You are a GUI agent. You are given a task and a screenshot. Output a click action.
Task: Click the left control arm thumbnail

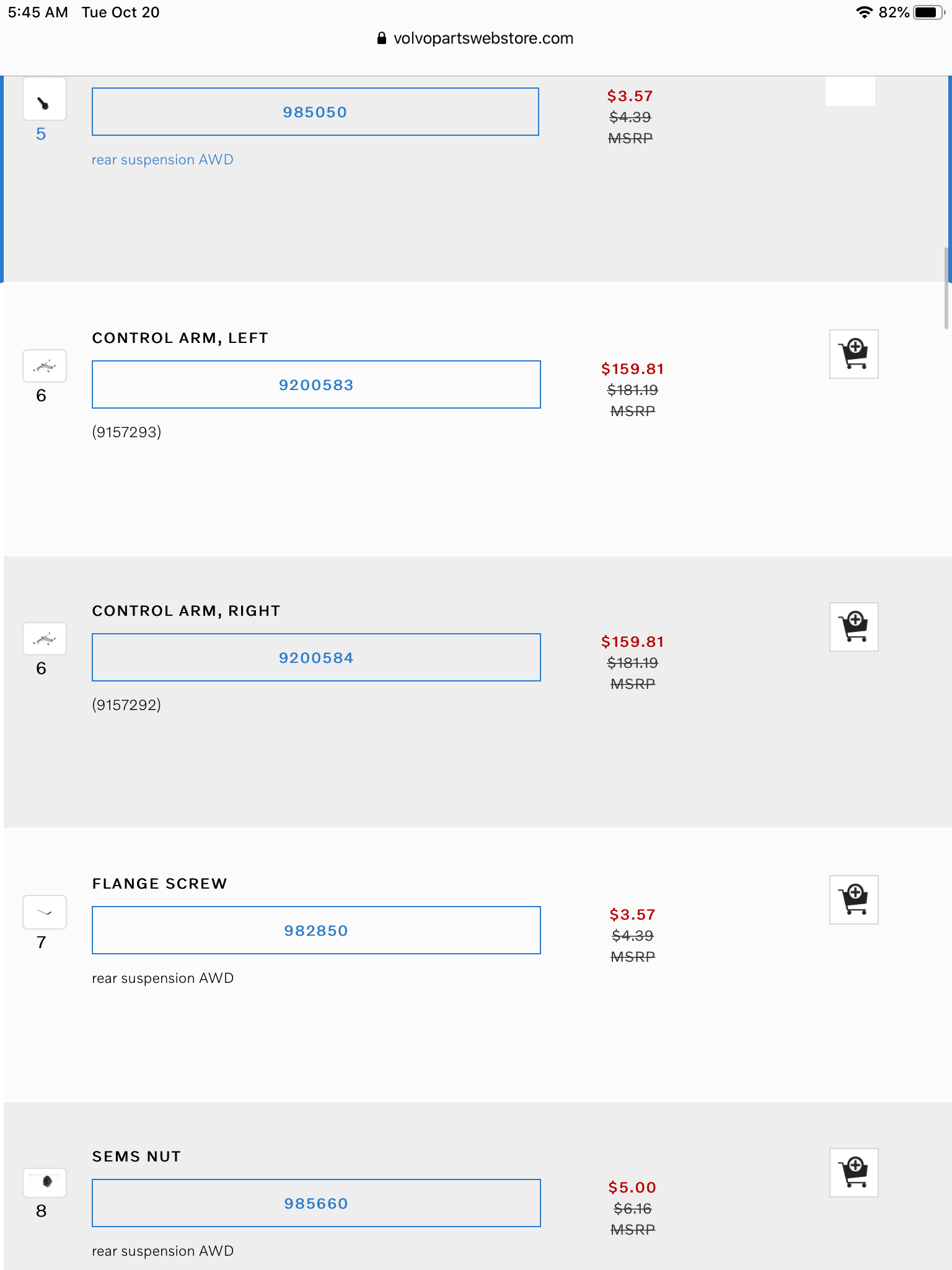coord(45,366)
